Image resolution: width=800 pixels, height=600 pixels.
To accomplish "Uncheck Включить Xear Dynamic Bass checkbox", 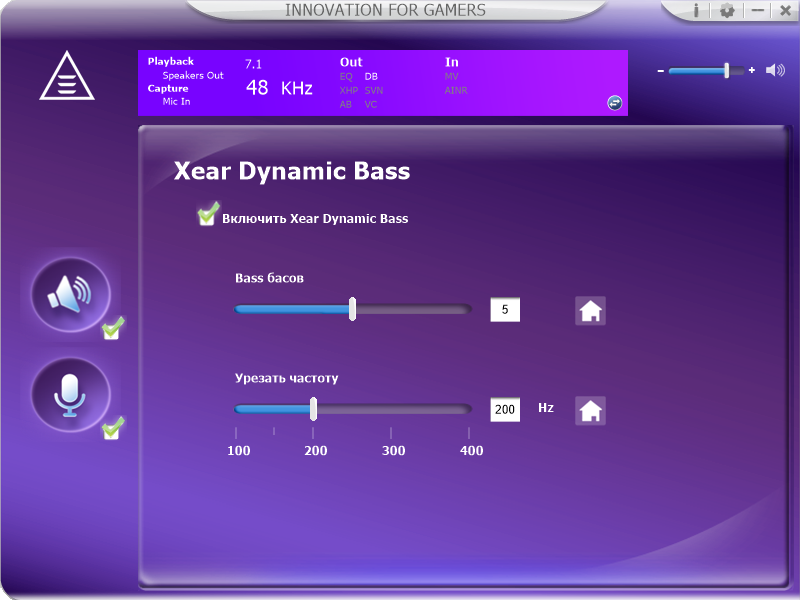I will coord(208,214).
